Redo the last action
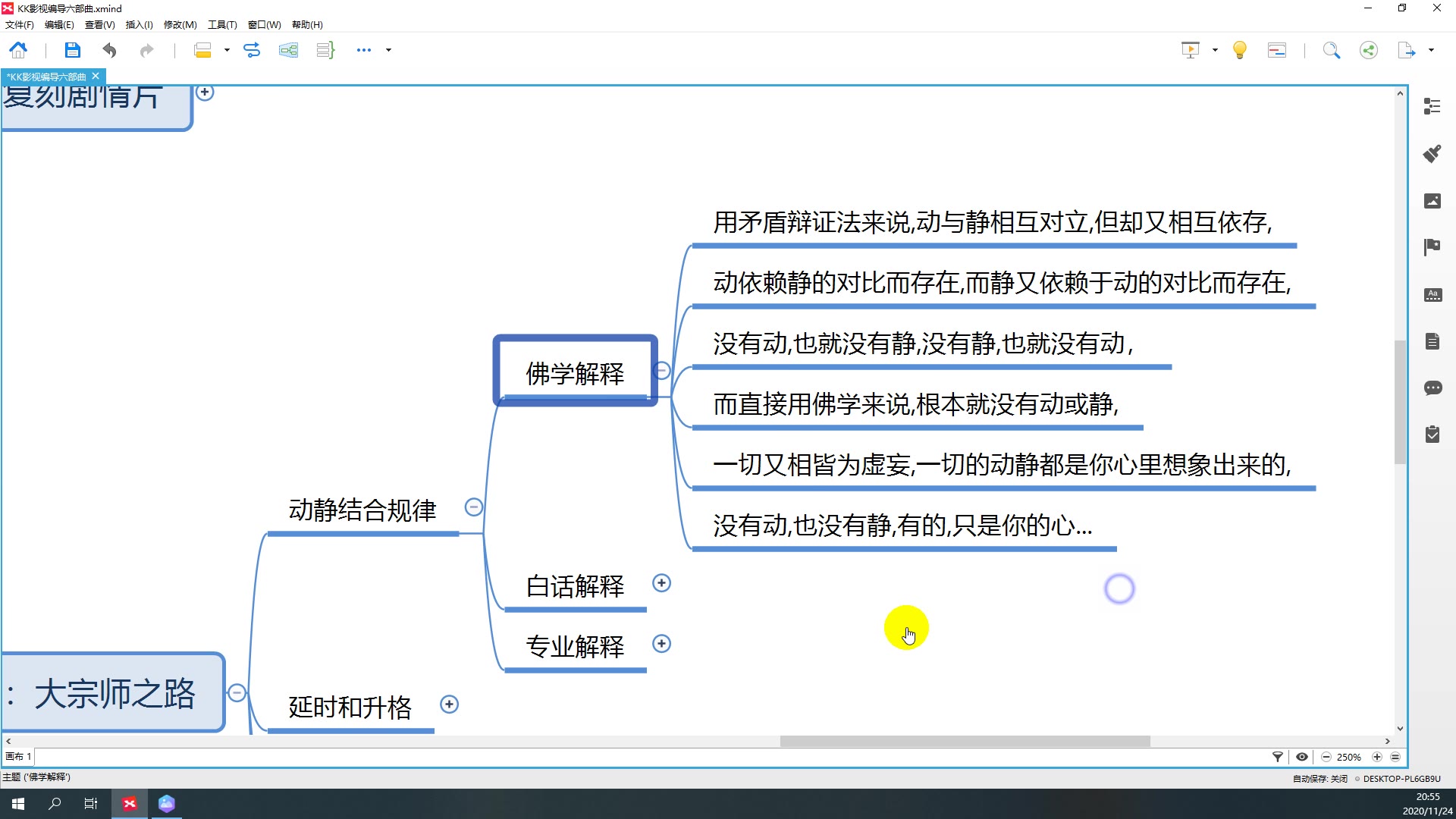The height and width of the screenshot is (819, 1456). (146, 50)
